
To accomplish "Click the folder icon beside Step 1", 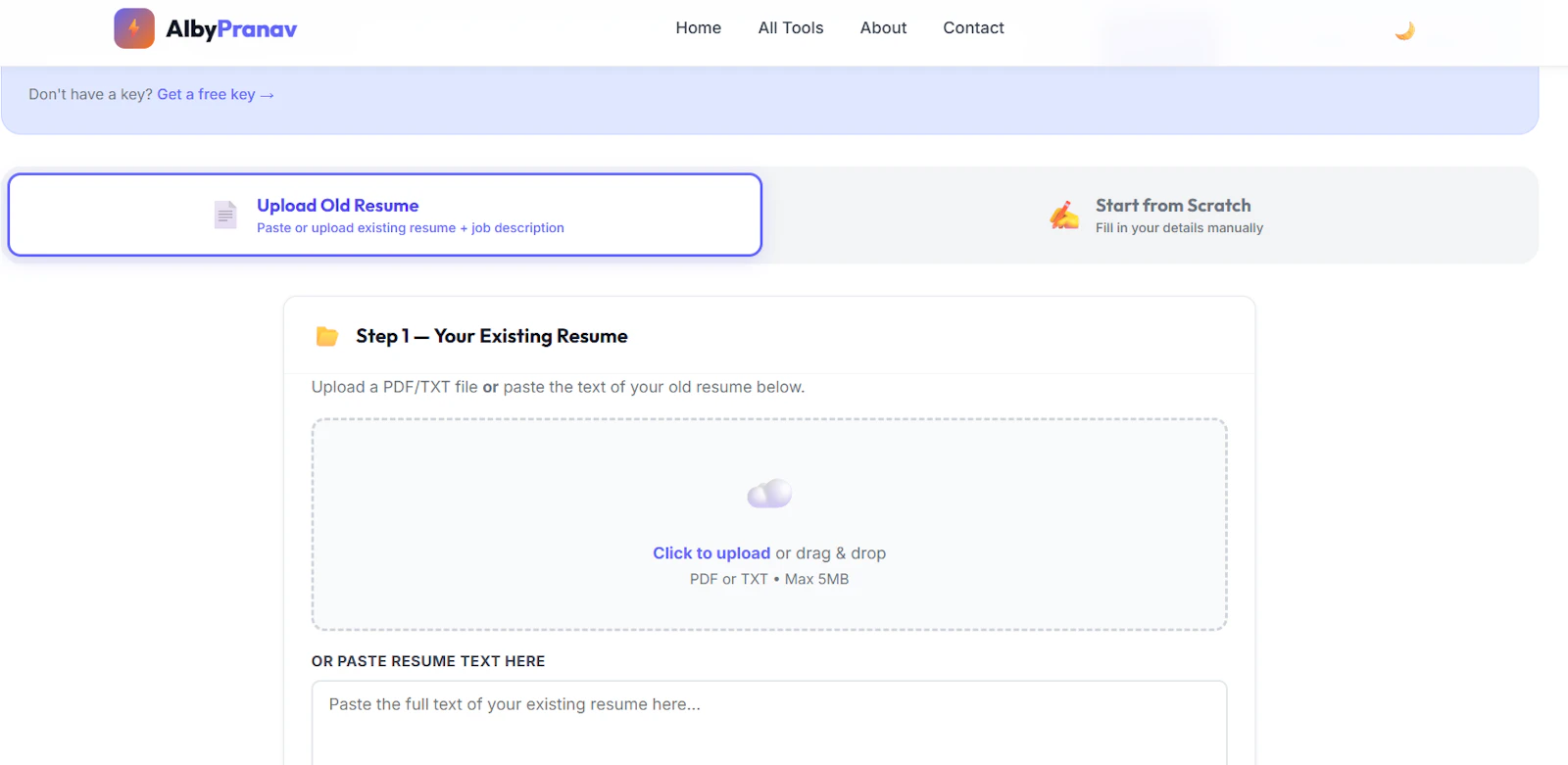I will [x=327, y=337].
